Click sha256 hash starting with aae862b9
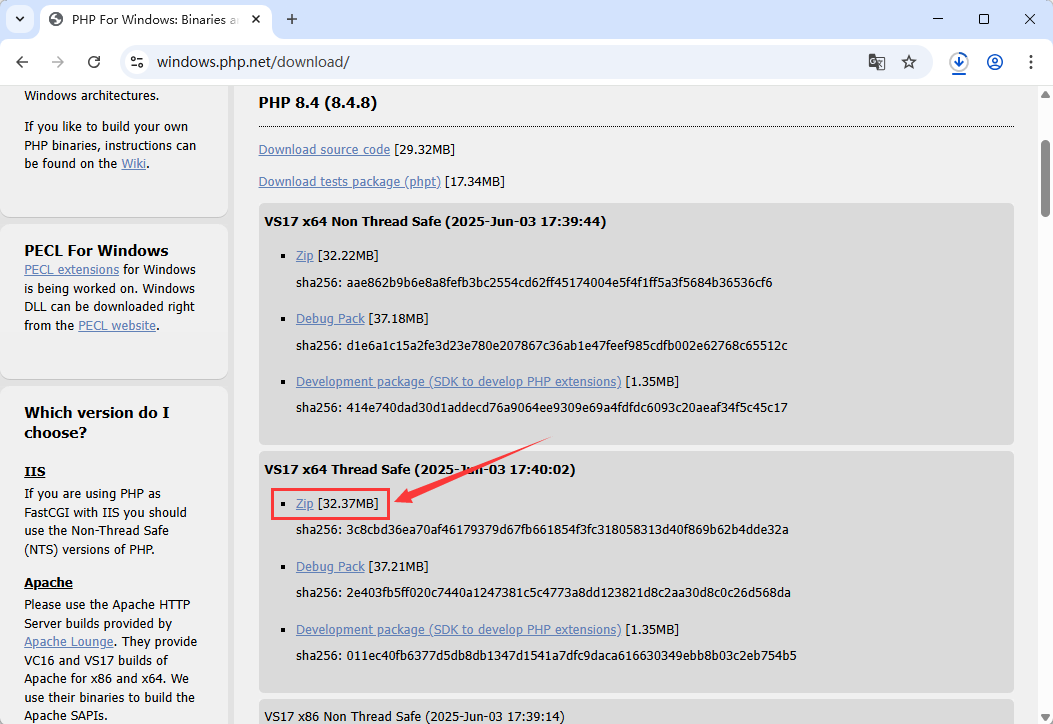Viewport: 1053px width, 724px height. 559,283
